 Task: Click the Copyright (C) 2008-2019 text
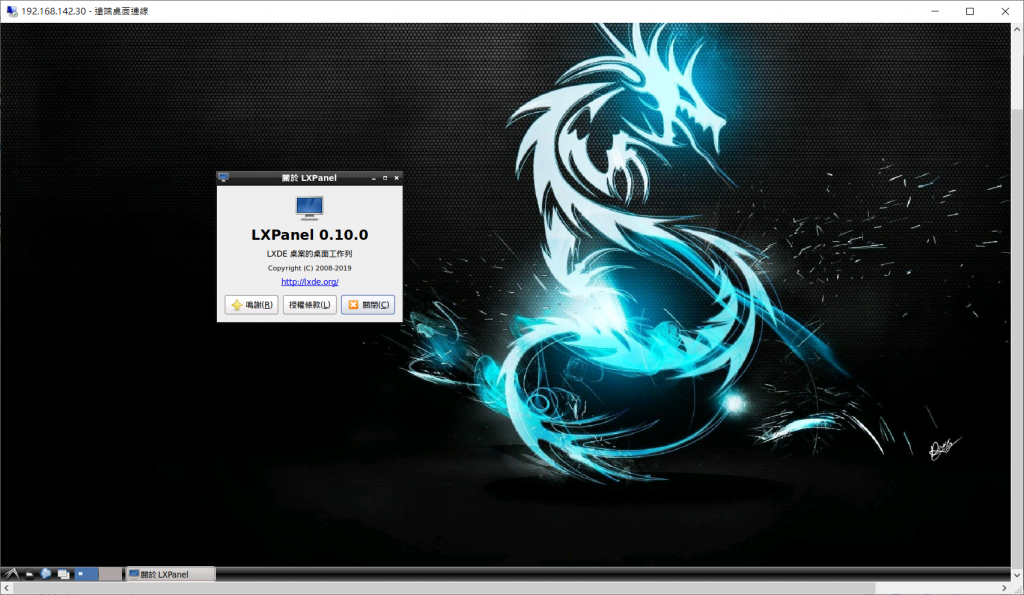(310, 268)
